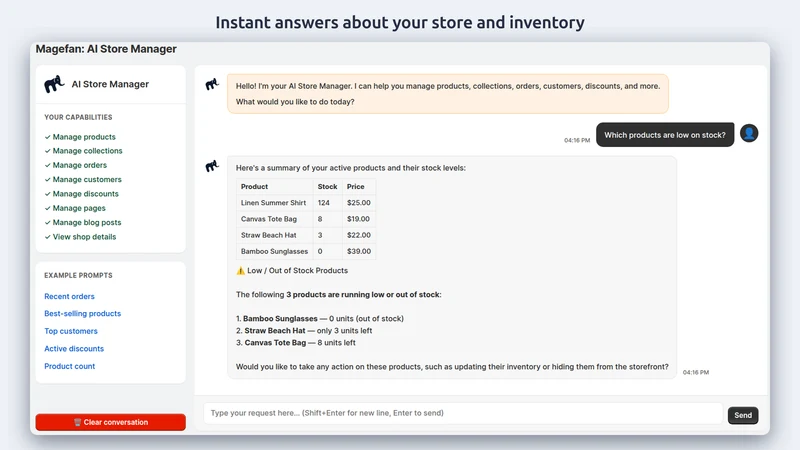Click the '8 units left' list item
This screenshot has height=450, width=800.
tap(296, 343)
